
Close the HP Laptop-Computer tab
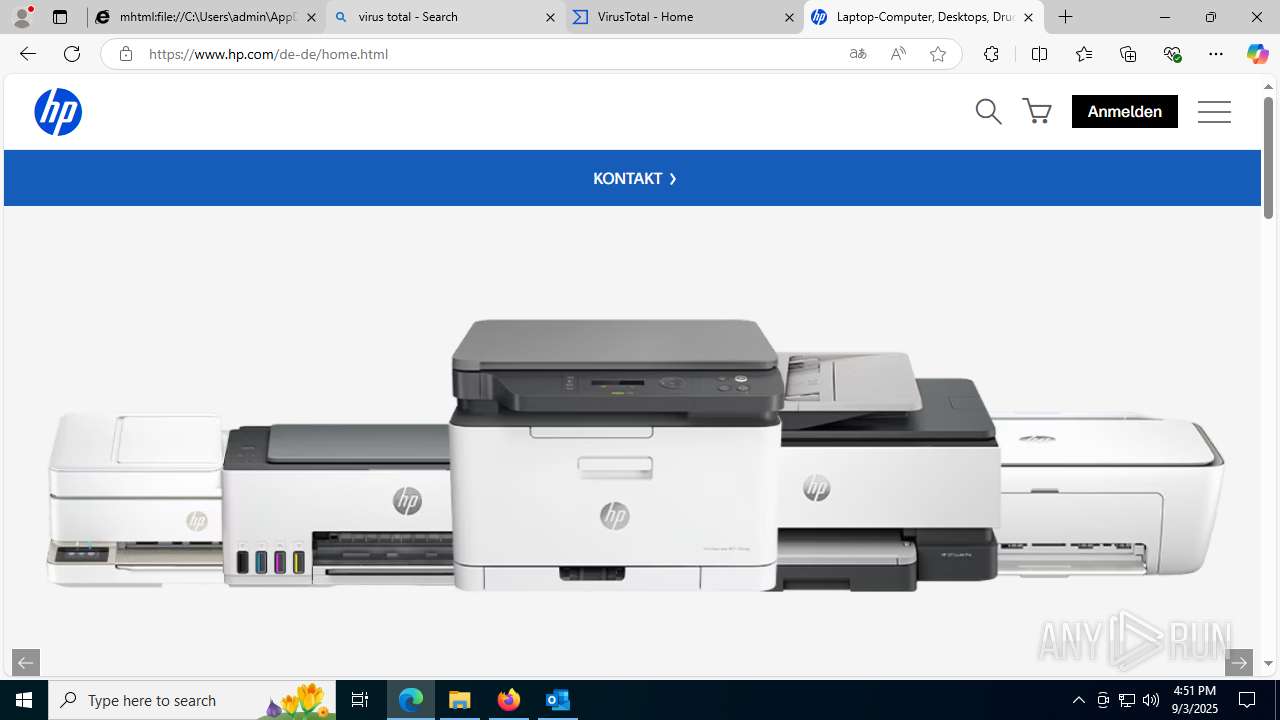(x=1028, y=17)
